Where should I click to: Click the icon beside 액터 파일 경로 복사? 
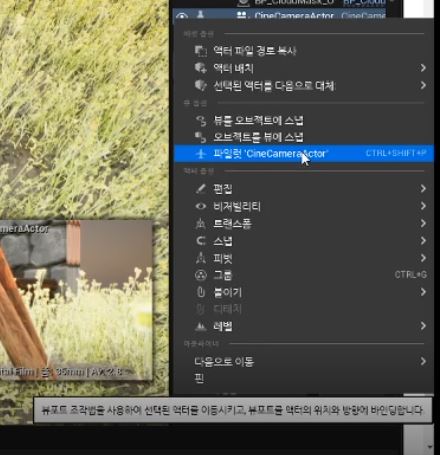pyautogui.click(x=201, y=51)
